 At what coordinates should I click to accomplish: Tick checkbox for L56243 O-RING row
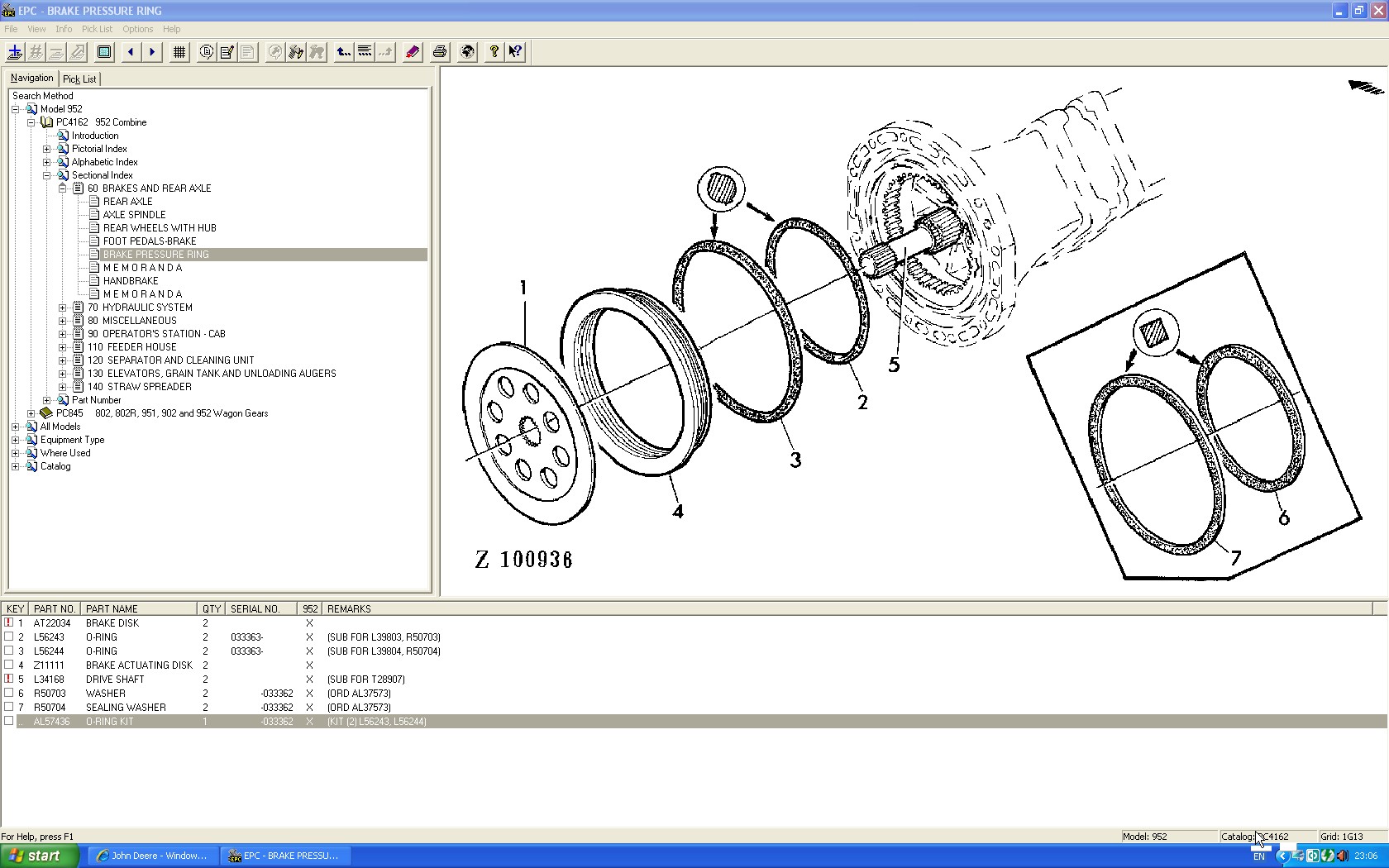[x=9, y=637]
